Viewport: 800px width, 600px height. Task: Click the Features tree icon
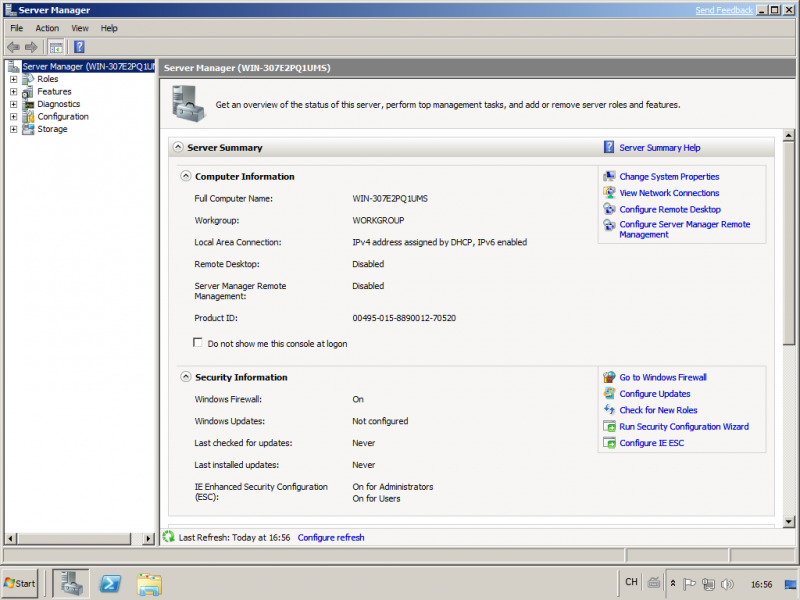[x=28, y=92]
